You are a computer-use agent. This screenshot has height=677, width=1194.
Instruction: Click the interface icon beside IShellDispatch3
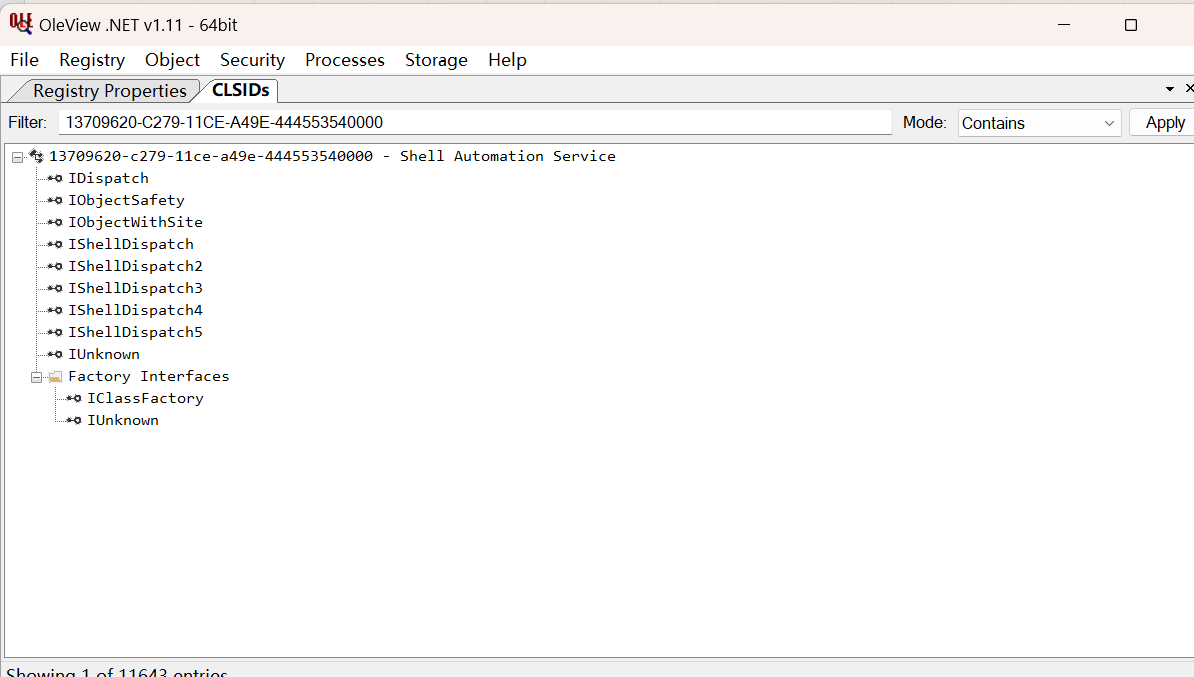pyautogui.click(x=56, y=288)
